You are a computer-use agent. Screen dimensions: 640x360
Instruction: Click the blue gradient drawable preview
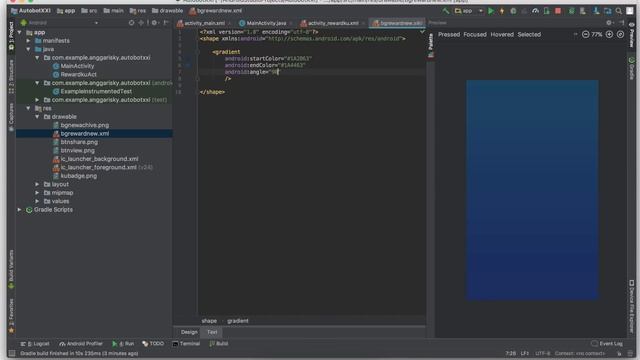[532, 190]
